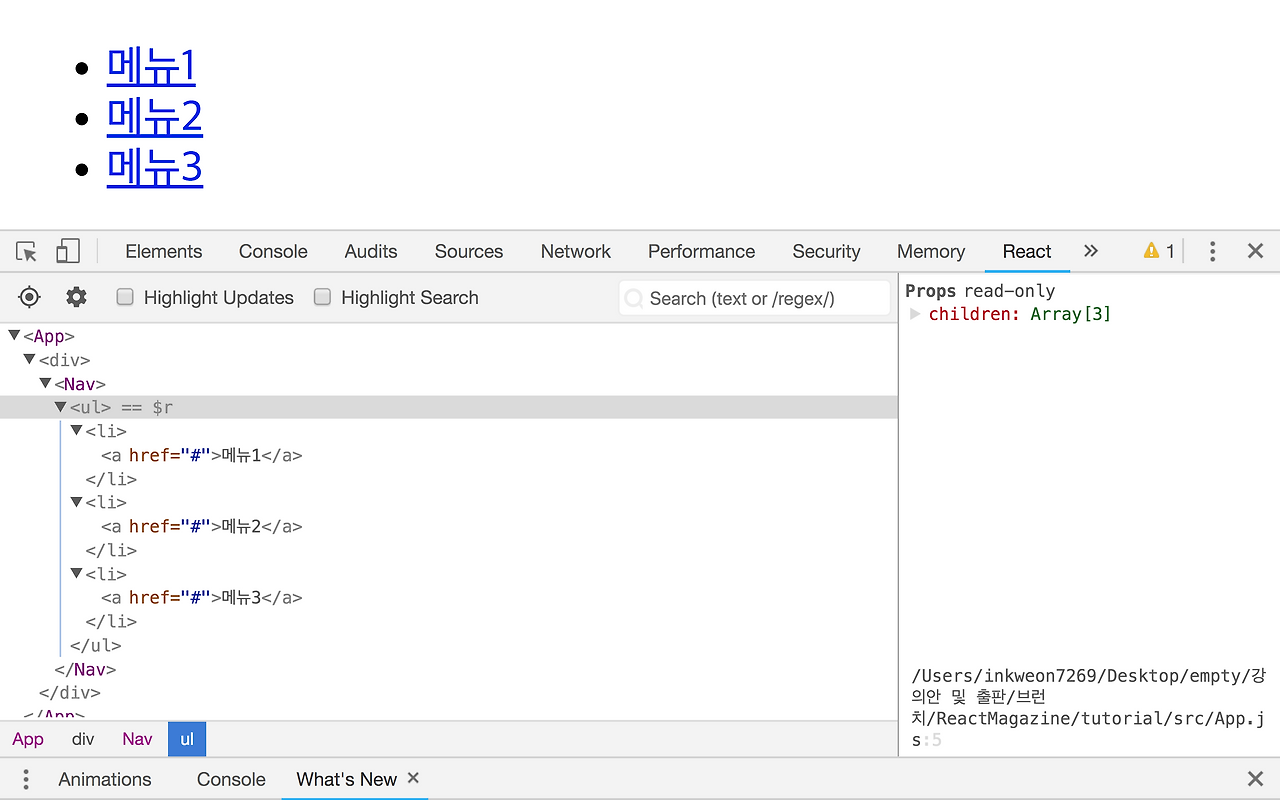This screenshot has width=1280, height=800.
Task: Focus the Search (text or /regex/) field
Action: point(754,298)
